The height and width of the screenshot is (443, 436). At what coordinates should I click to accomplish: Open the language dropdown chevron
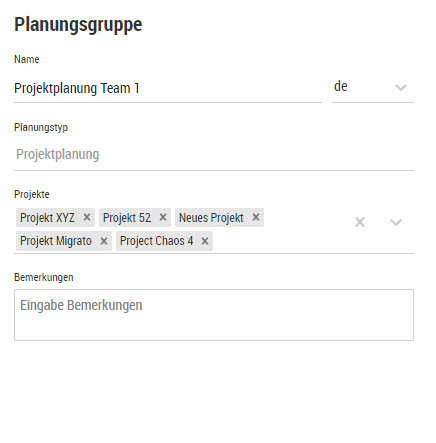click(x=401, y=87)
